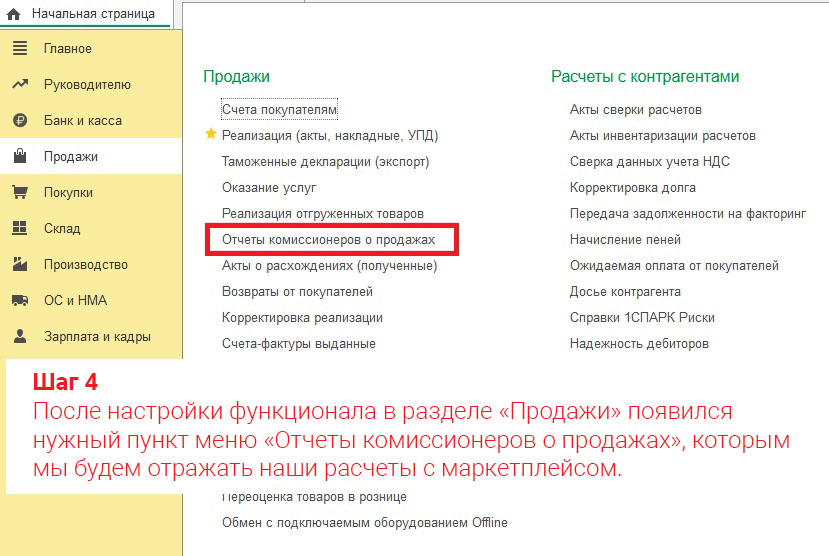Open Справки 1СПАРК Риски
829x556 pixels.
click(x=642, y=318)
